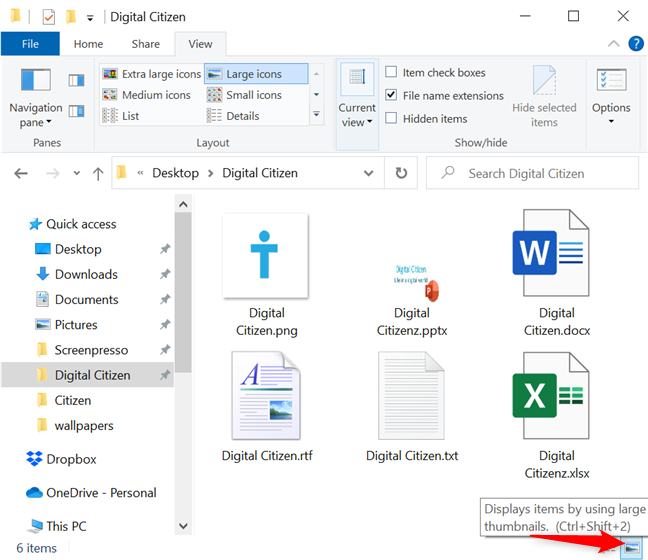This screenshot has width=648, height=560.
Task: Click the New folder quick access icon
Action: pos(71,17)
